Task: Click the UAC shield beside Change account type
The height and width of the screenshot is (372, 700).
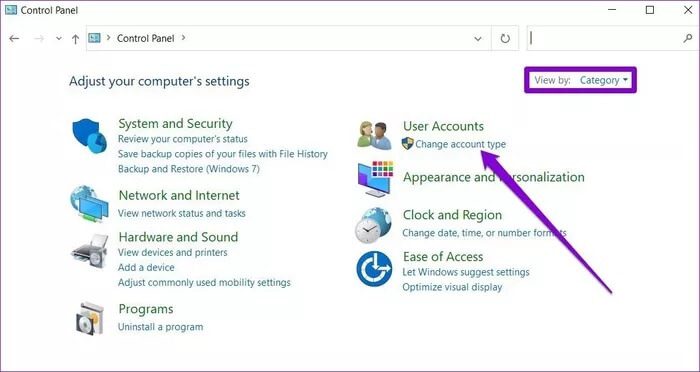Action: pos(408,144)
